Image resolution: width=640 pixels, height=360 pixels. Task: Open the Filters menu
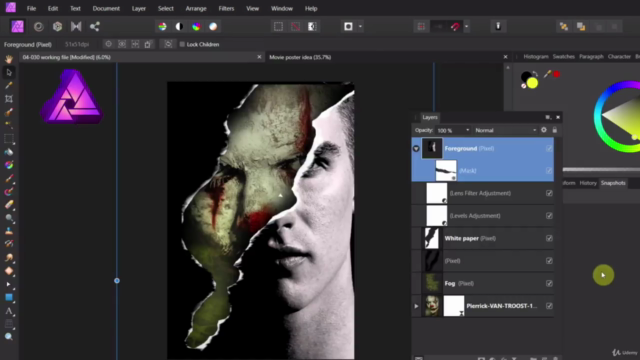click(x=226, y=8)
